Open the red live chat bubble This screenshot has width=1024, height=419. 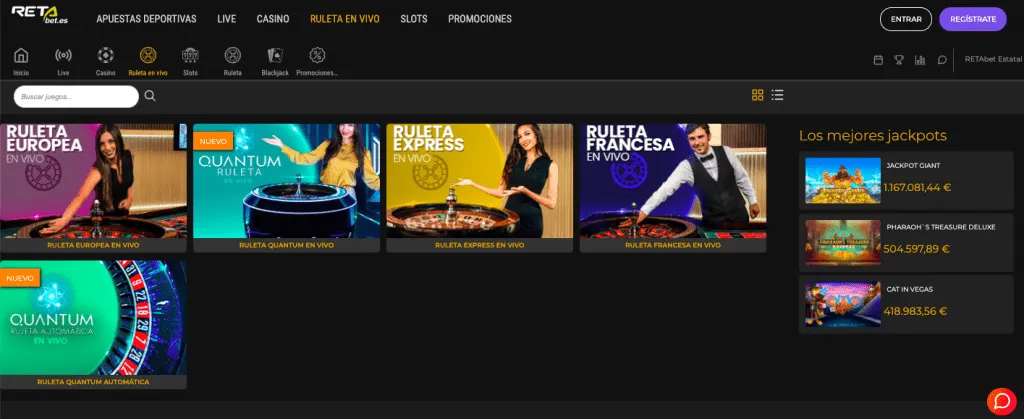point(1002,401)
